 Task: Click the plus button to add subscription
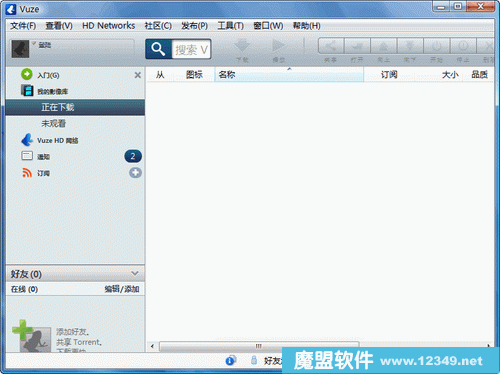coord(135,173)
